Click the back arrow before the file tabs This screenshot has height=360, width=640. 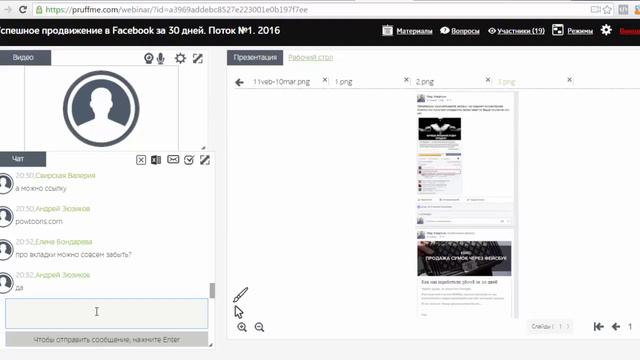coord(240,82)
